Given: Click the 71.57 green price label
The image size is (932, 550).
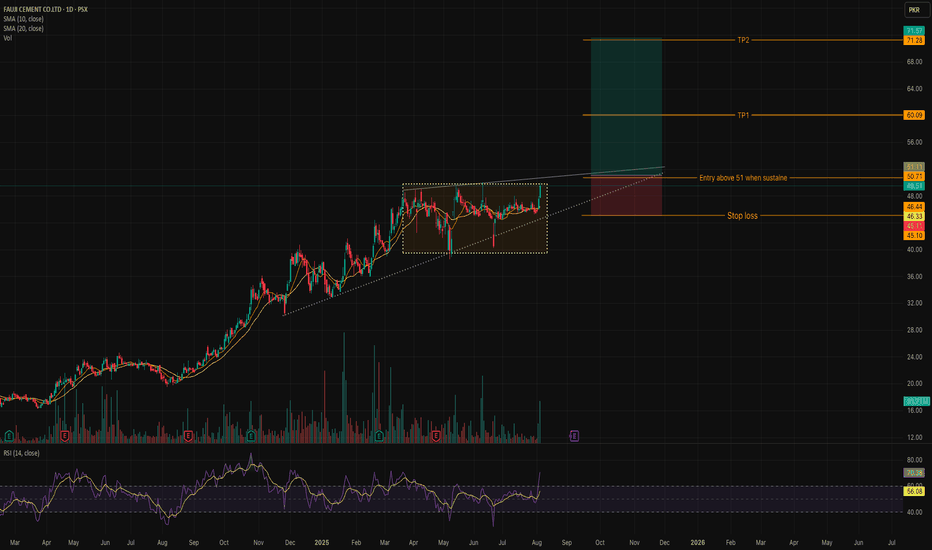Looking at the screenshot, I should click(x=914, y=31).
